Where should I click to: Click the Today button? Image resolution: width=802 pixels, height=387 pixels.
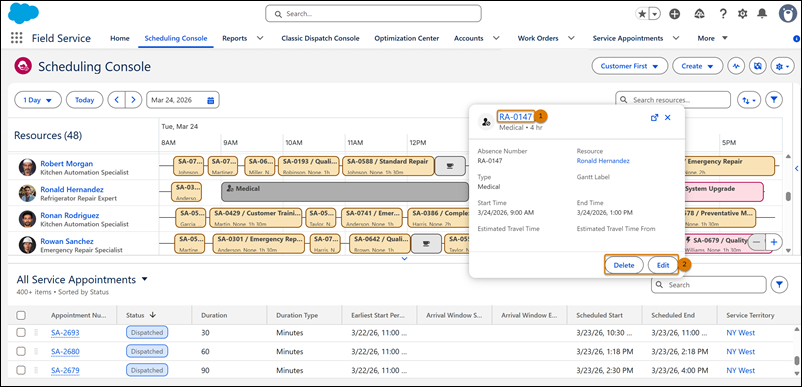(x=84, y=100)
